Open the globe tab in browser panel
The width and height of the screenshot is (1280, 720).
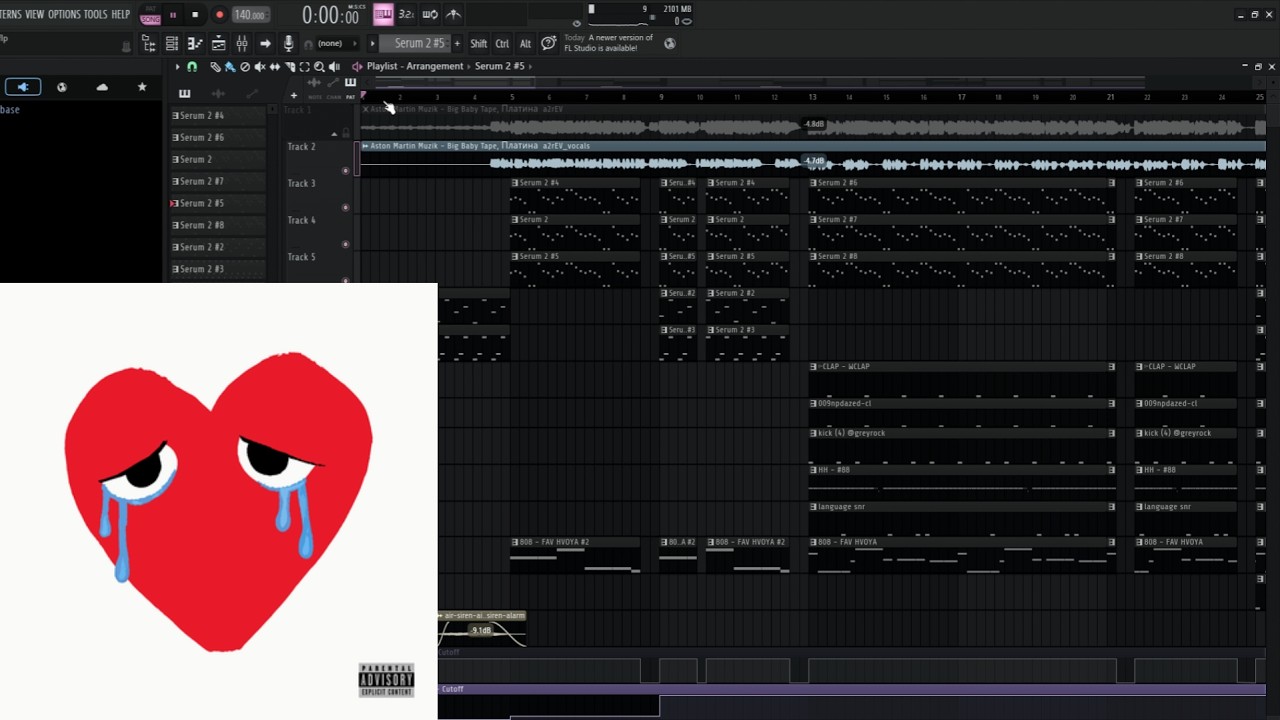tap(62, 87)
